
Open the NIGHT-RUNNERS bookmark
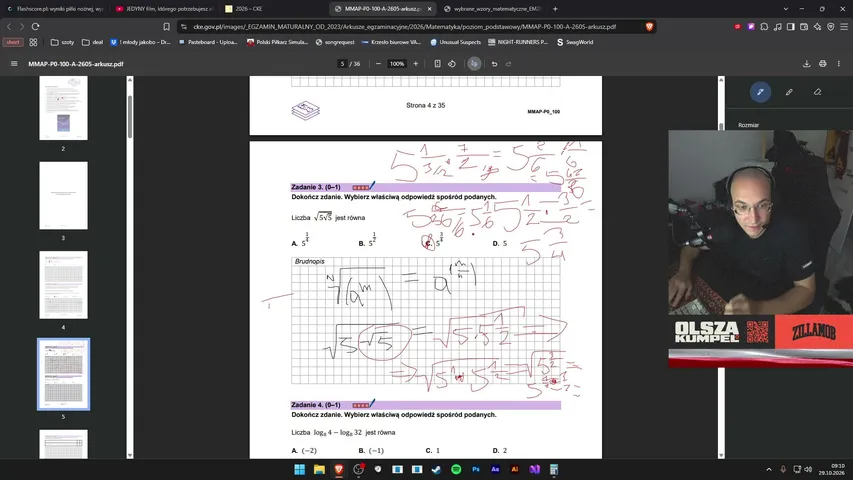pyautogui.click(x=517, y=42)
